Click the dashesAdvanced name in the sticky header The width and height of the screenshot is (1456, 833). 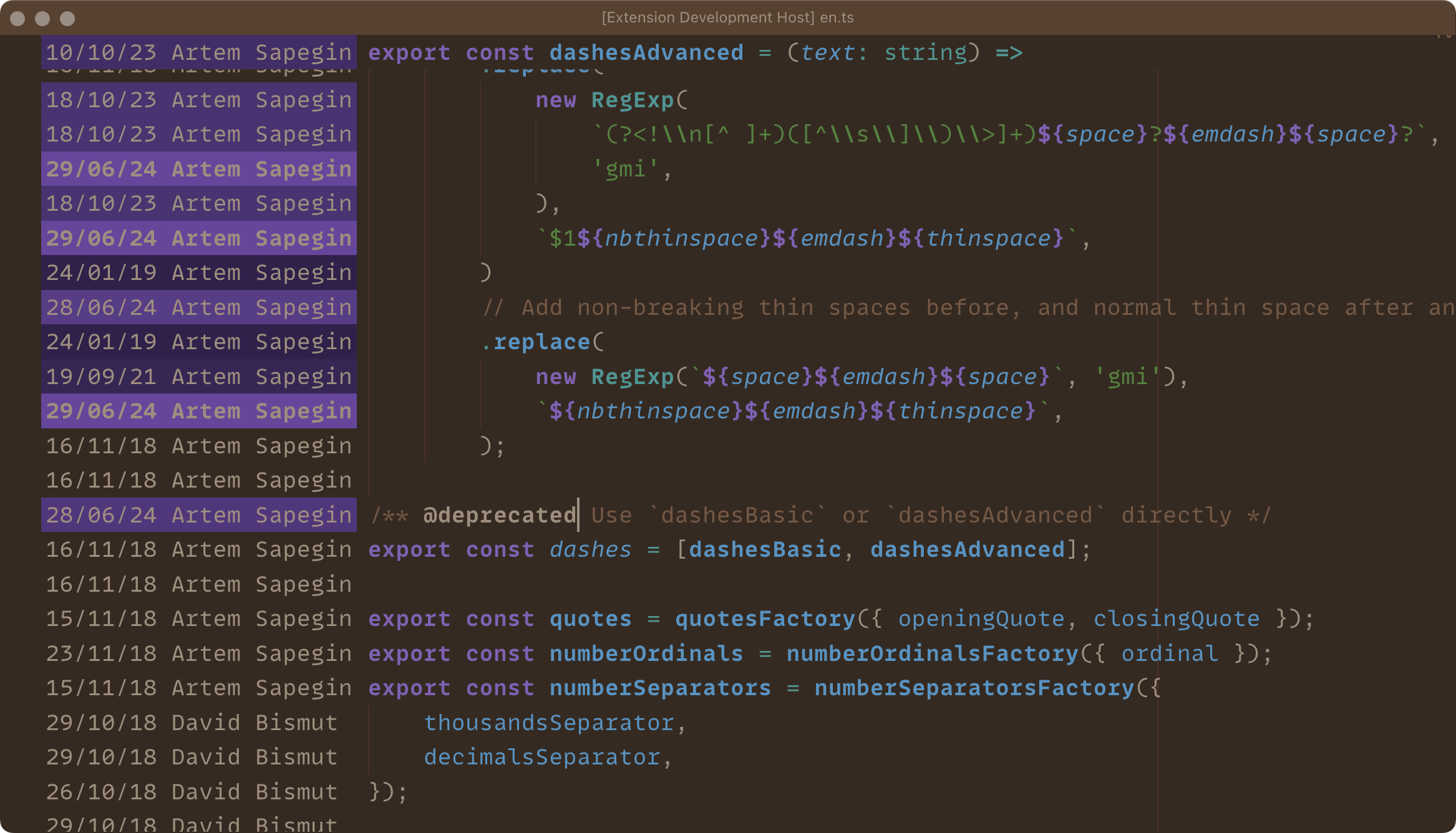click(646, 52)
